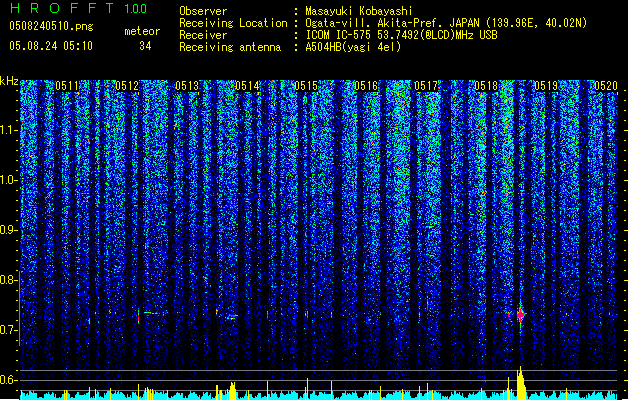Click the horizontal echo streak after 0512

point(151,313)
